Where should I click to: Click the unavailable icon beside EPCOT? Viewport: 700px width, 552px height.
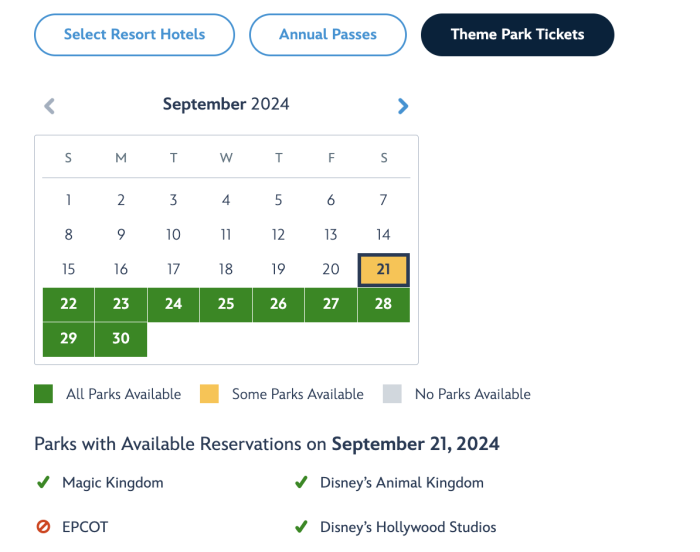click(x=43, y=527)
